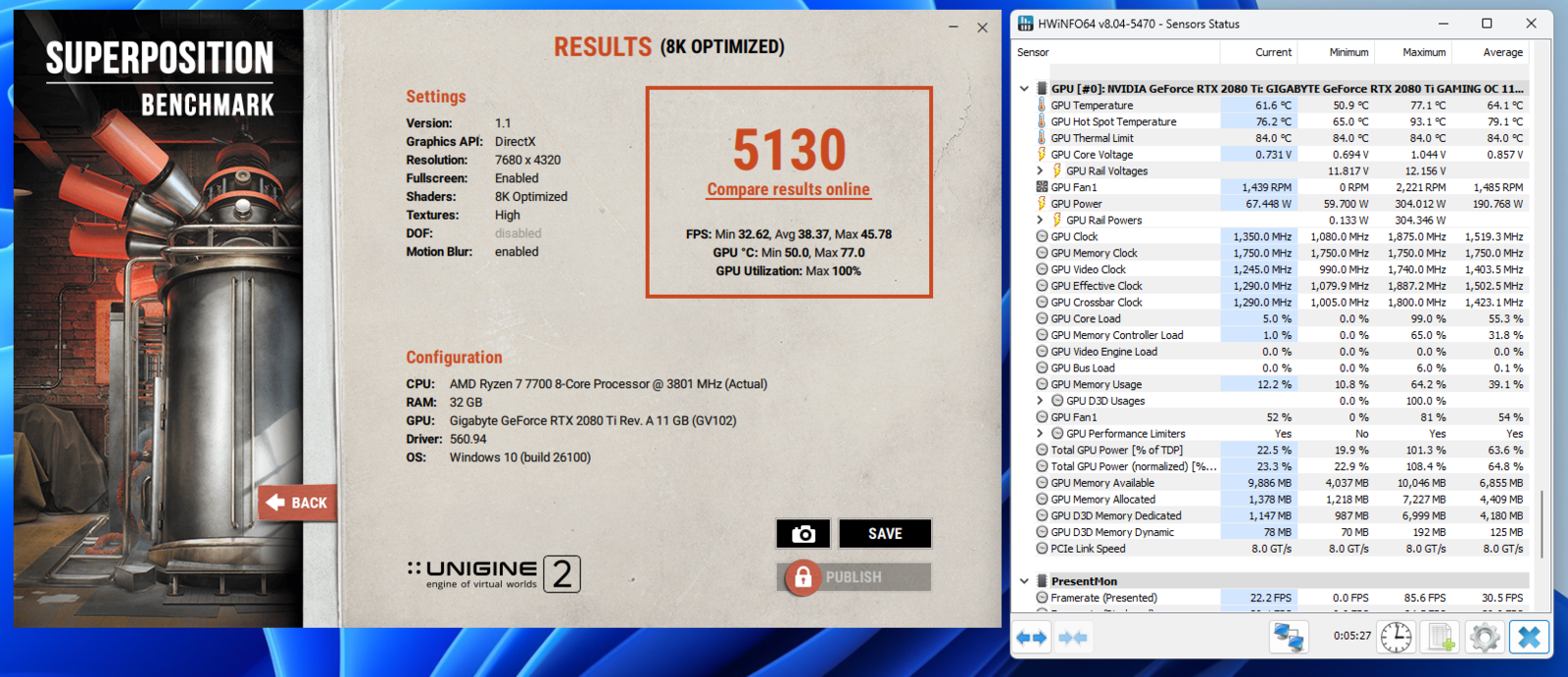Screen dimensions: 1568x677
Task: Select Total GPU Power [% of TDP] row
Action: 1279,450
